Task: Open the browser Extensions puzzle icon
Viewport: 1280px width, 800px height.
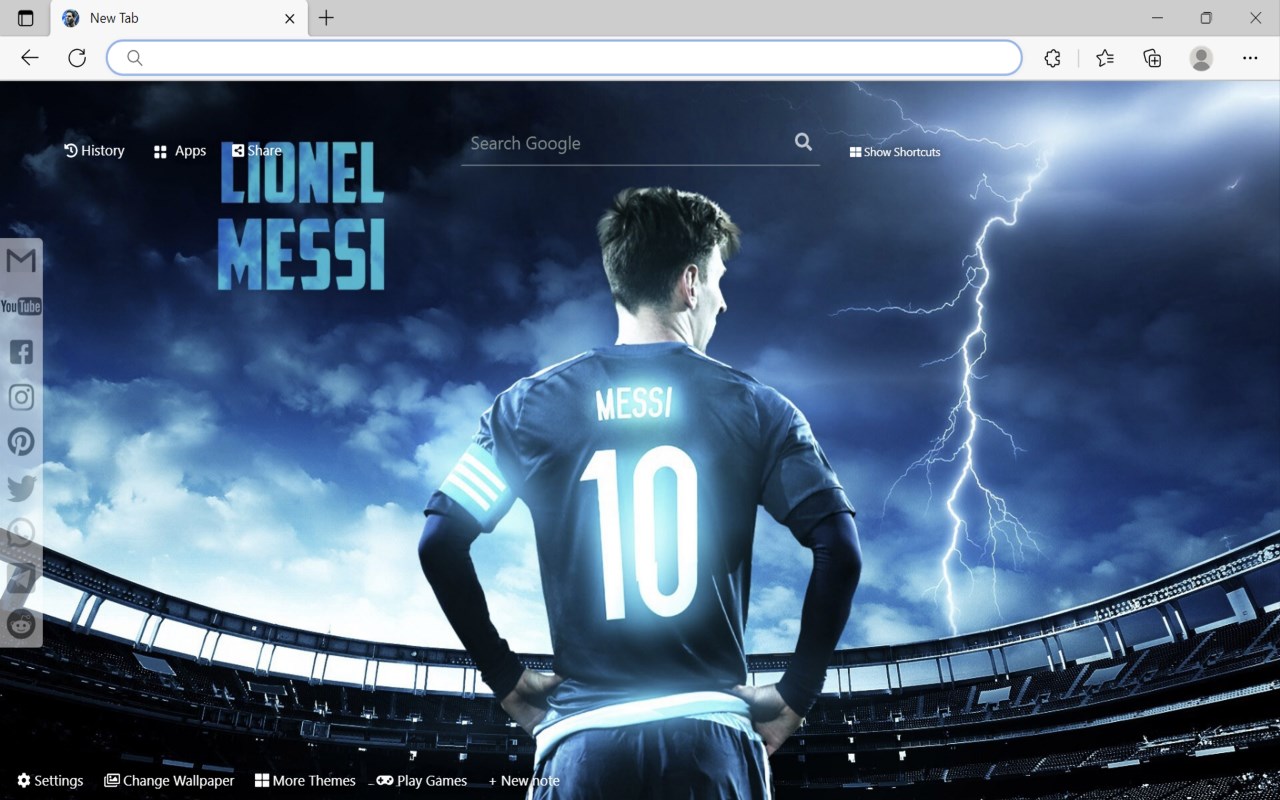Action: coord(1052,58)
